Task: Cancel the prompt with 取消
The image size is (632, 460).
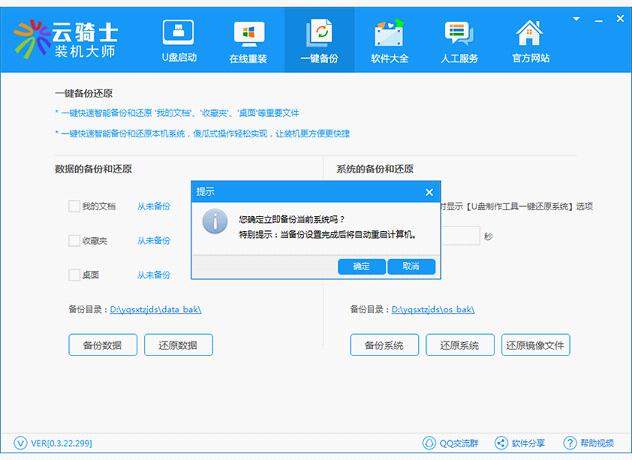Action: click(411, 267)
